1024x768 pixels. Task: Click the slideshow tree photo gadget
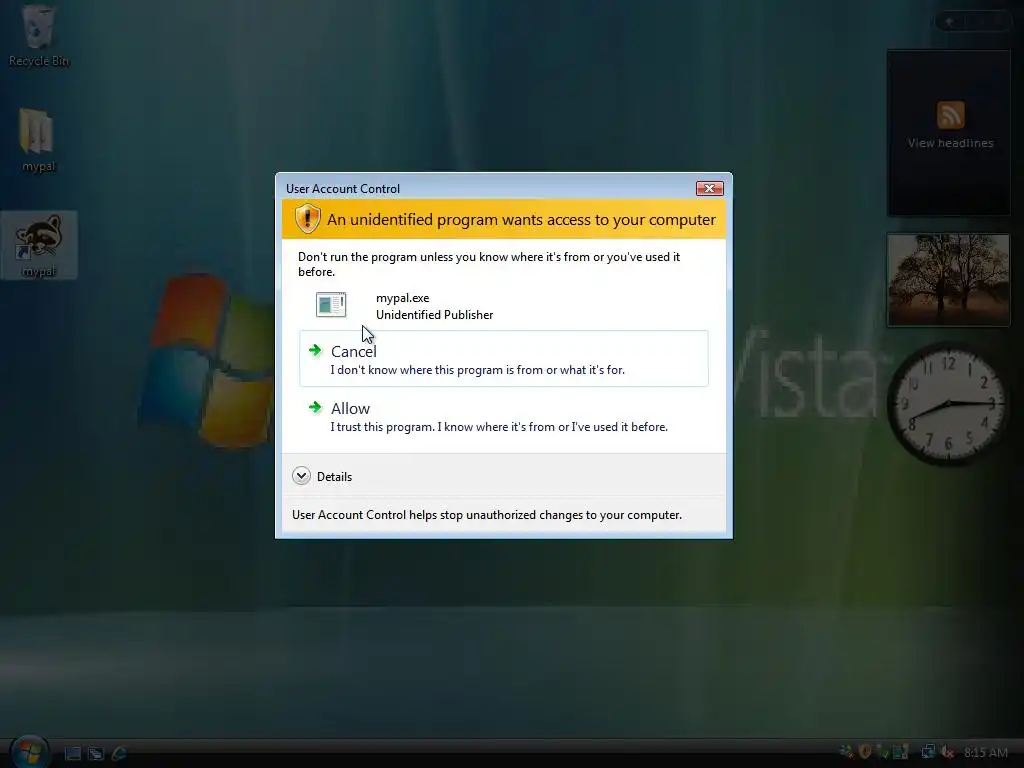click(948, 280)
